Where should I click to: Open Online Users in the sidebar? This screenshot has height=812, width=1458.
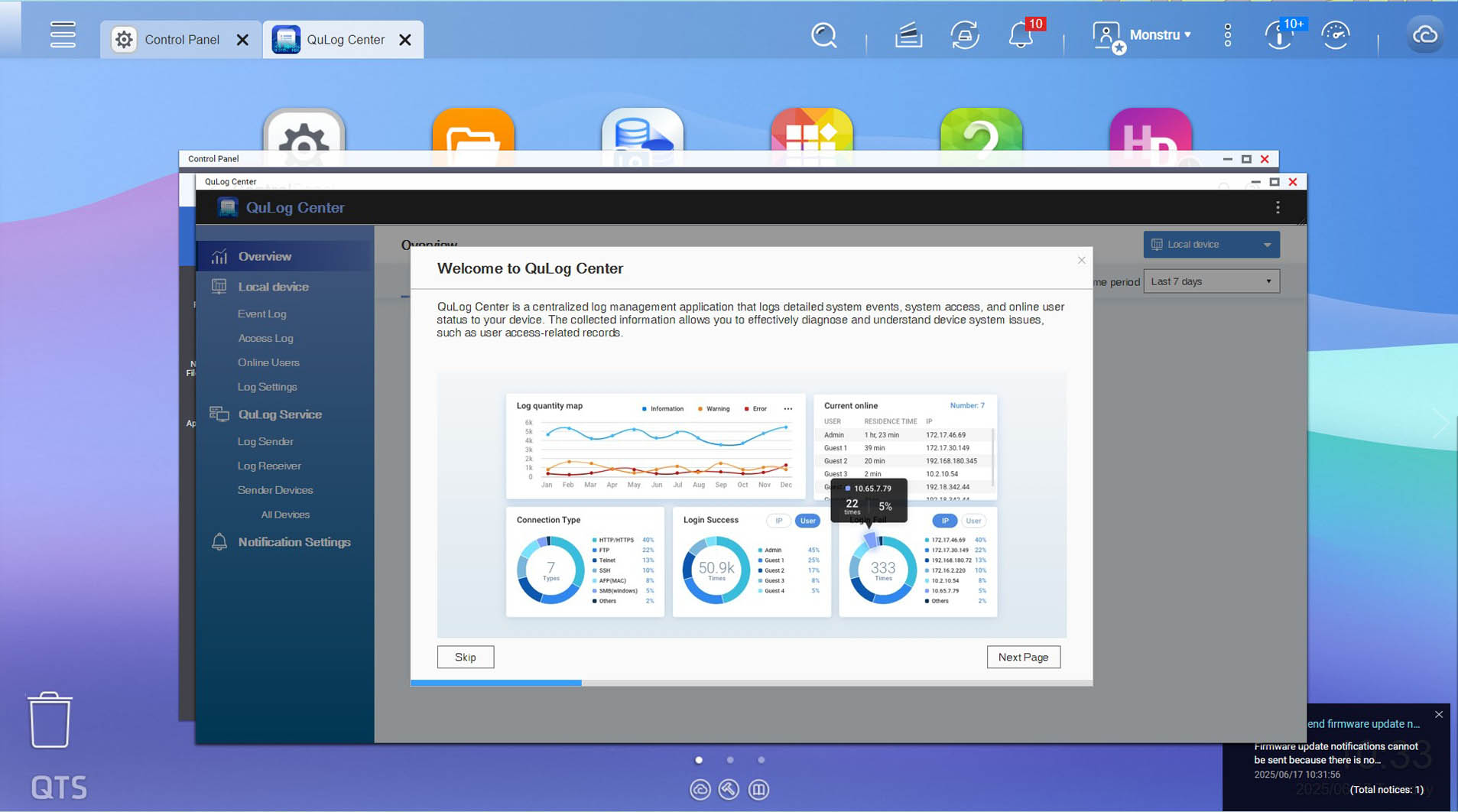click(268, 362)
